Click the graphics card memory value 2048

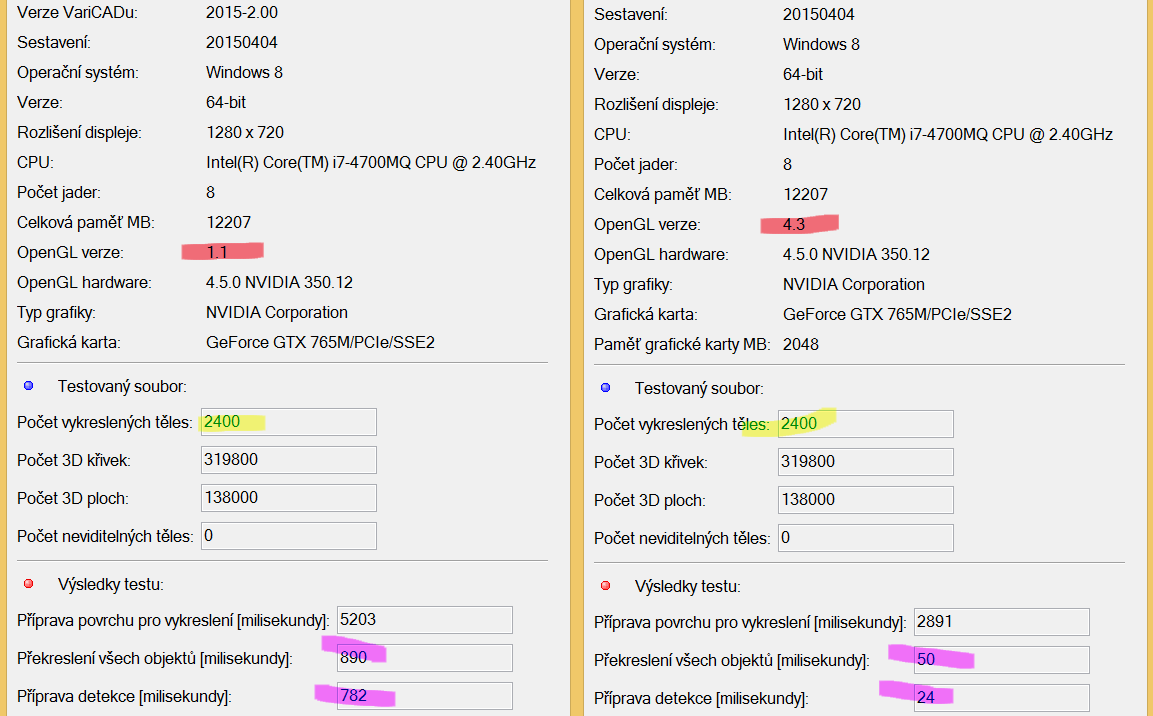[x=801, y=344]
